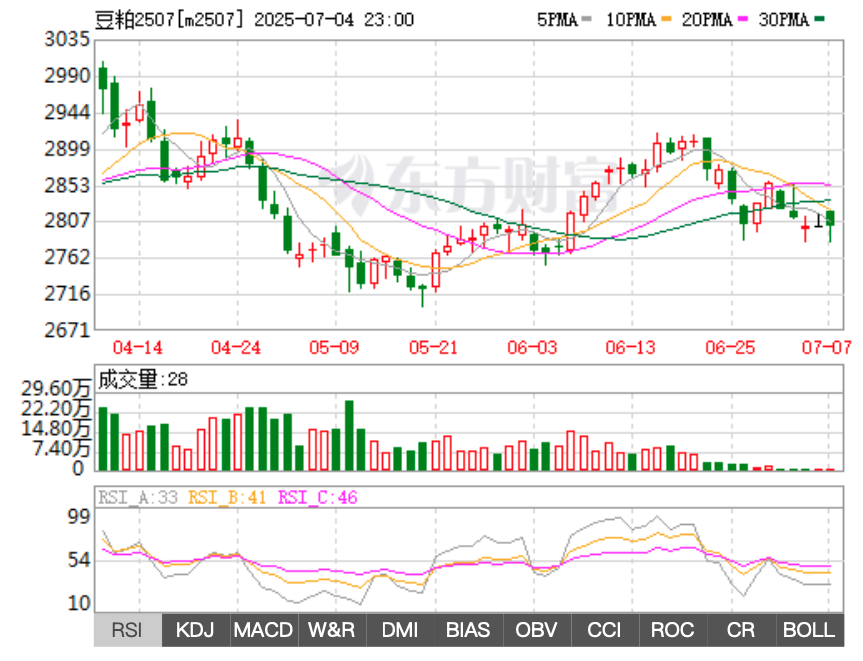
Task: Click the 05-09 date axis label
Action: coord(334,347)
